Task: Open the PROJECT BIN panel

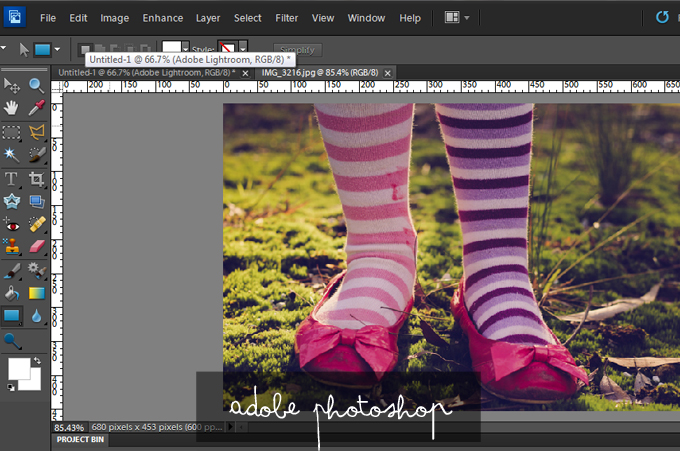Action: coord(80,439)
